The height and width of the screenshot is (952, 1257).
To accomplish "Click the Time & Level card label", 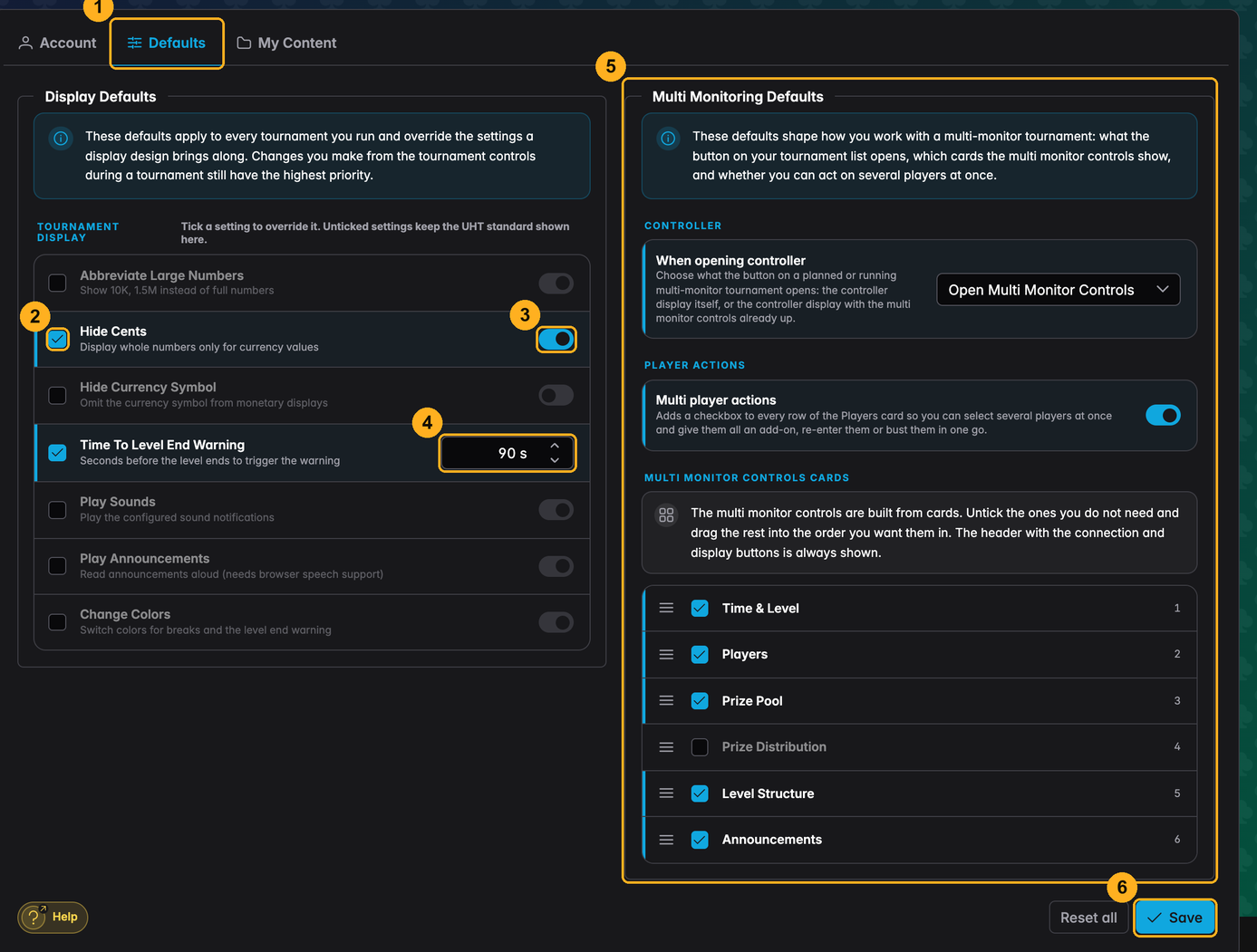I will 760,608.
